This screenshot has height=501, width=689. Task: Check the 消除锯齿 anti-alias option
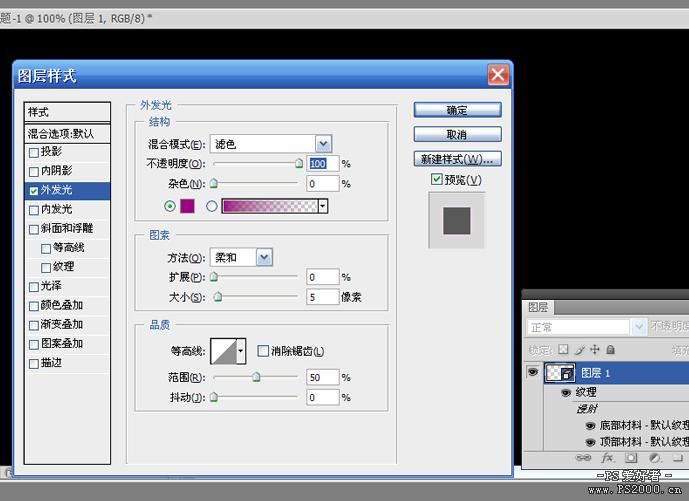[263, 351]
